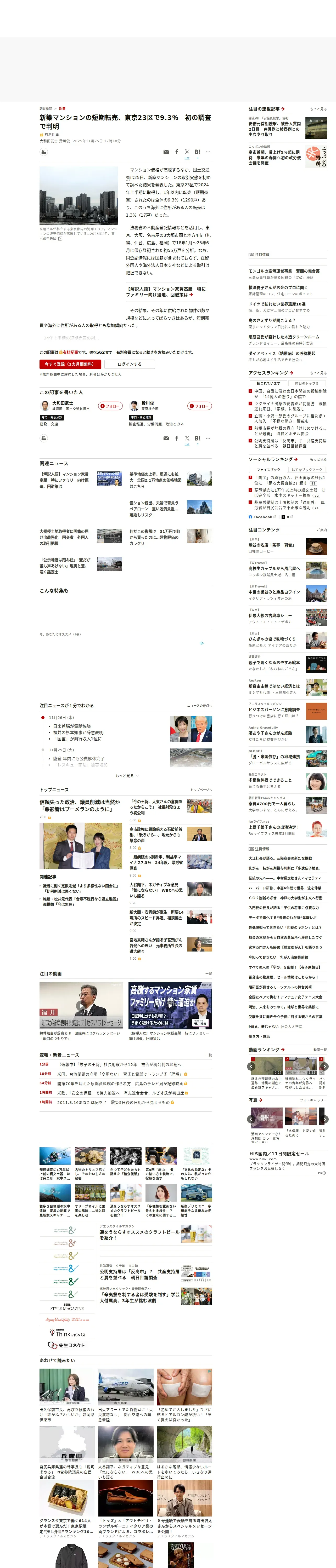Select the 読まれています tab
The image size is (336, 1568).
coord(268,383)
